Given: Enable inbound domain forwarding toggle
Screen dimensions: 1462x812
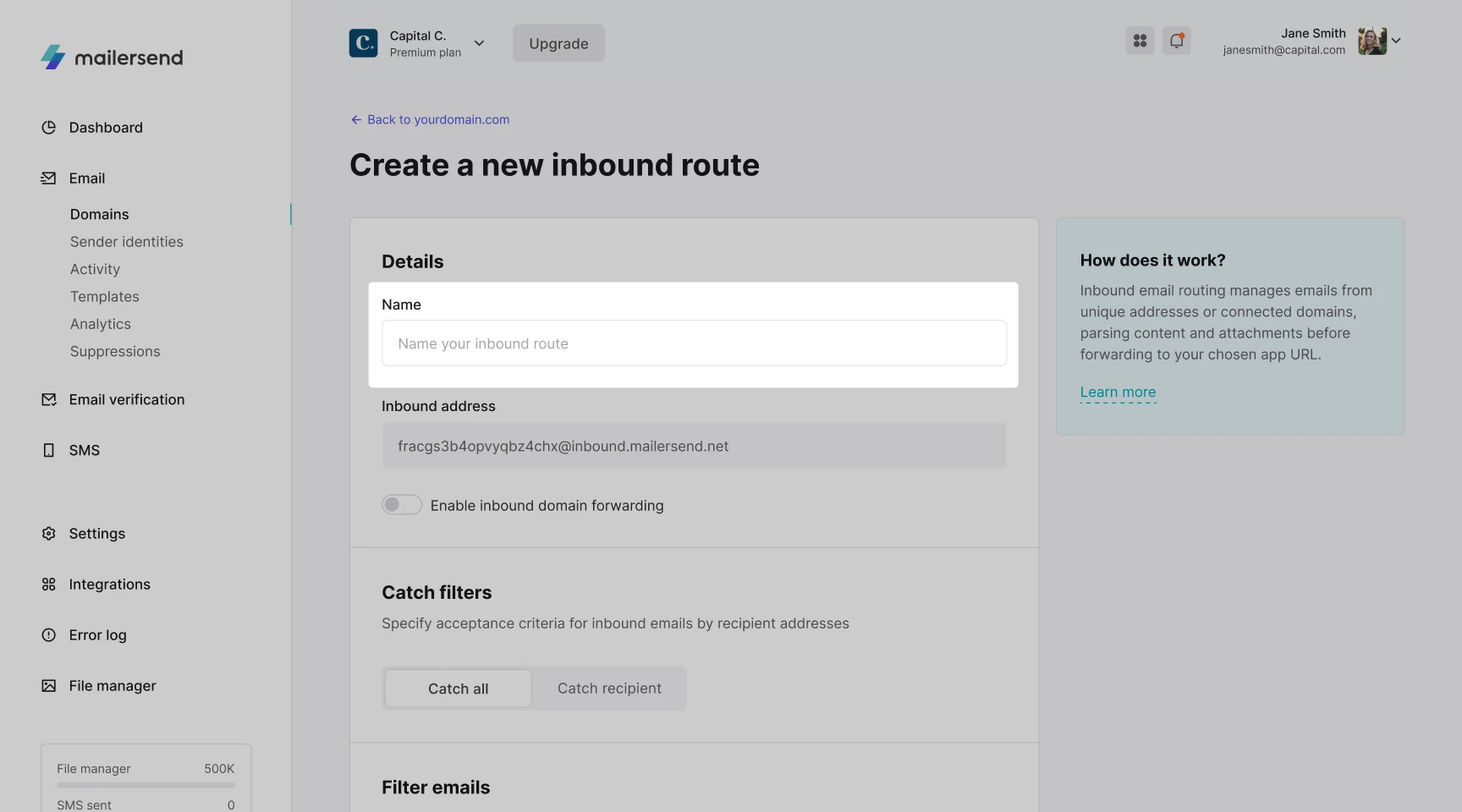Looking at the screenshot, I should click(401, 505).
